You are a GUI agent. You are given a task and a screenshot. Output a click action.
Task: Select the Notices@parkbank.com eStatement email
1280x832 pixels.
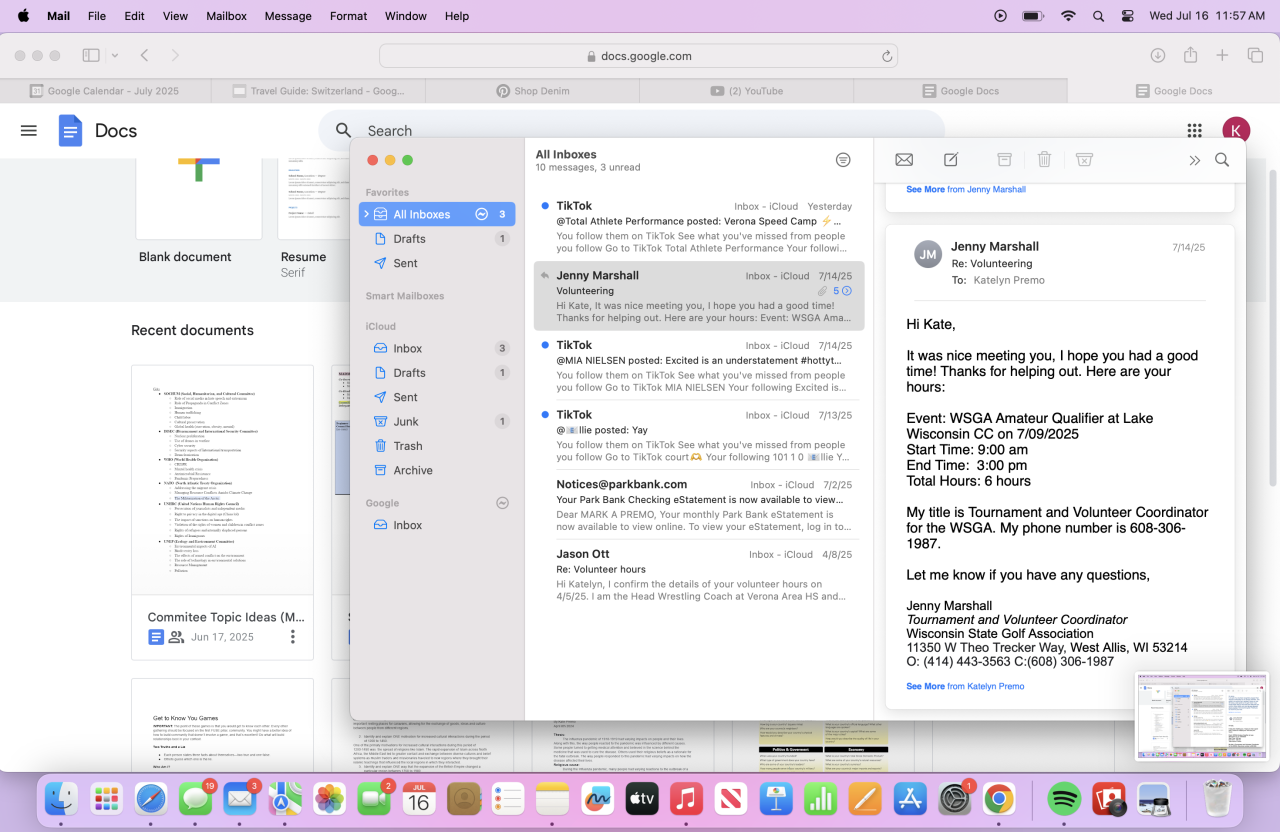[x=699, y=504]
